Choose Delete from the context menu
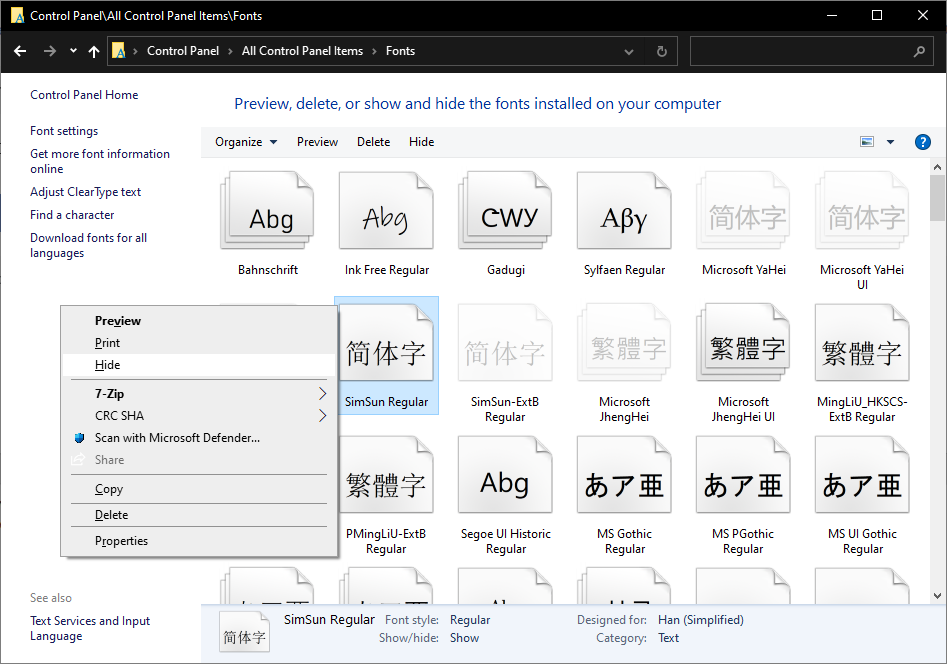947x664 pixels. pos(199,515)
